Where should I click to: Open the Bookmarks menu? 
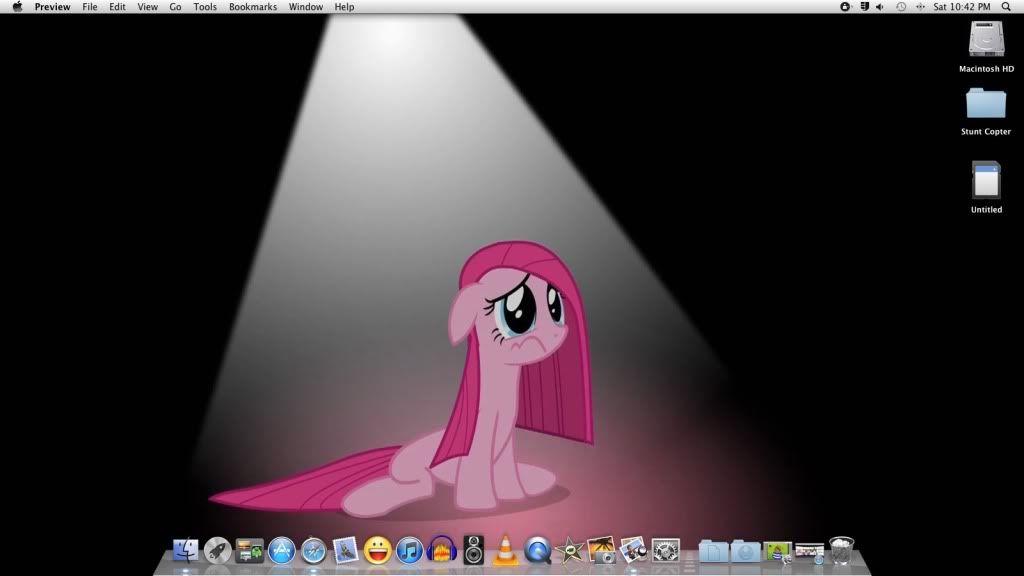coord(253,7)
